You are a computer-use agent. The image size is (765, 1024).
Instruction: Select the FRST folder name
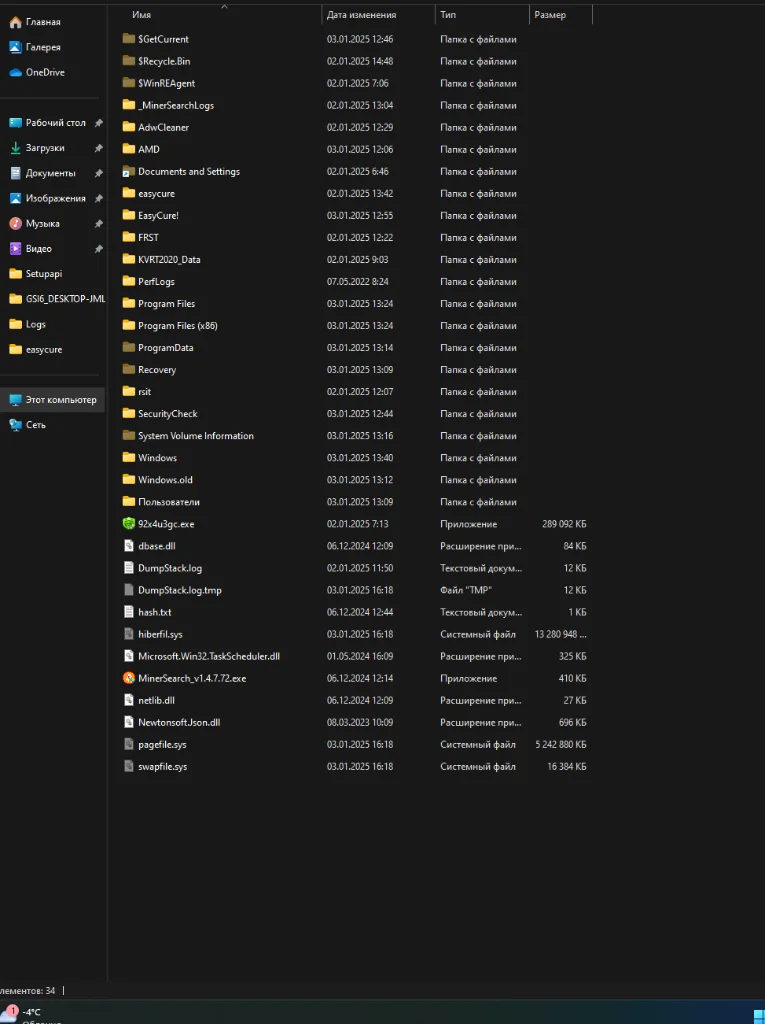click(148, 238)
